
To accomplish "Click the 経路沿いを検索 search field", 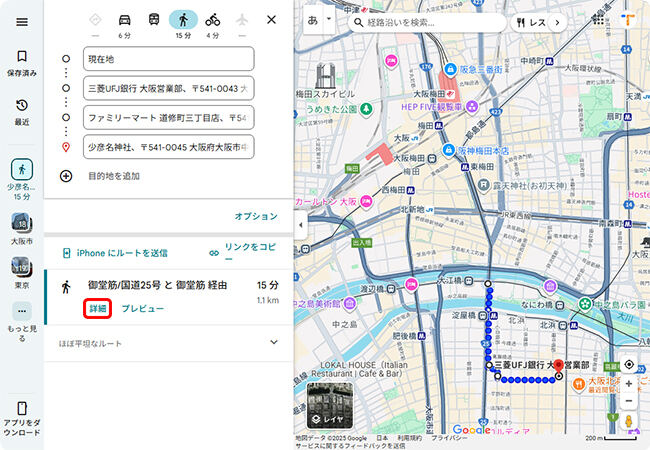I will [427, 22].
